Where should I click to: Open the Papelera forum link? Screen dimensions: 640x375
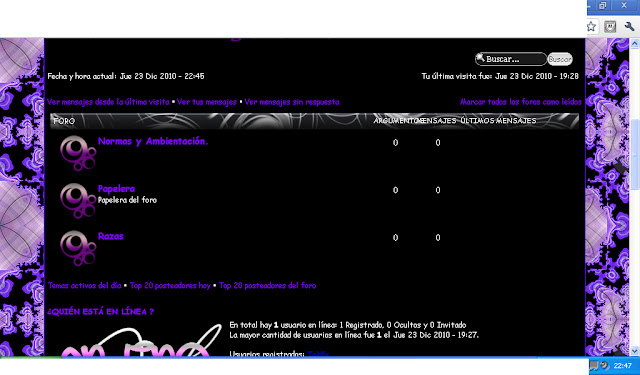116,189
